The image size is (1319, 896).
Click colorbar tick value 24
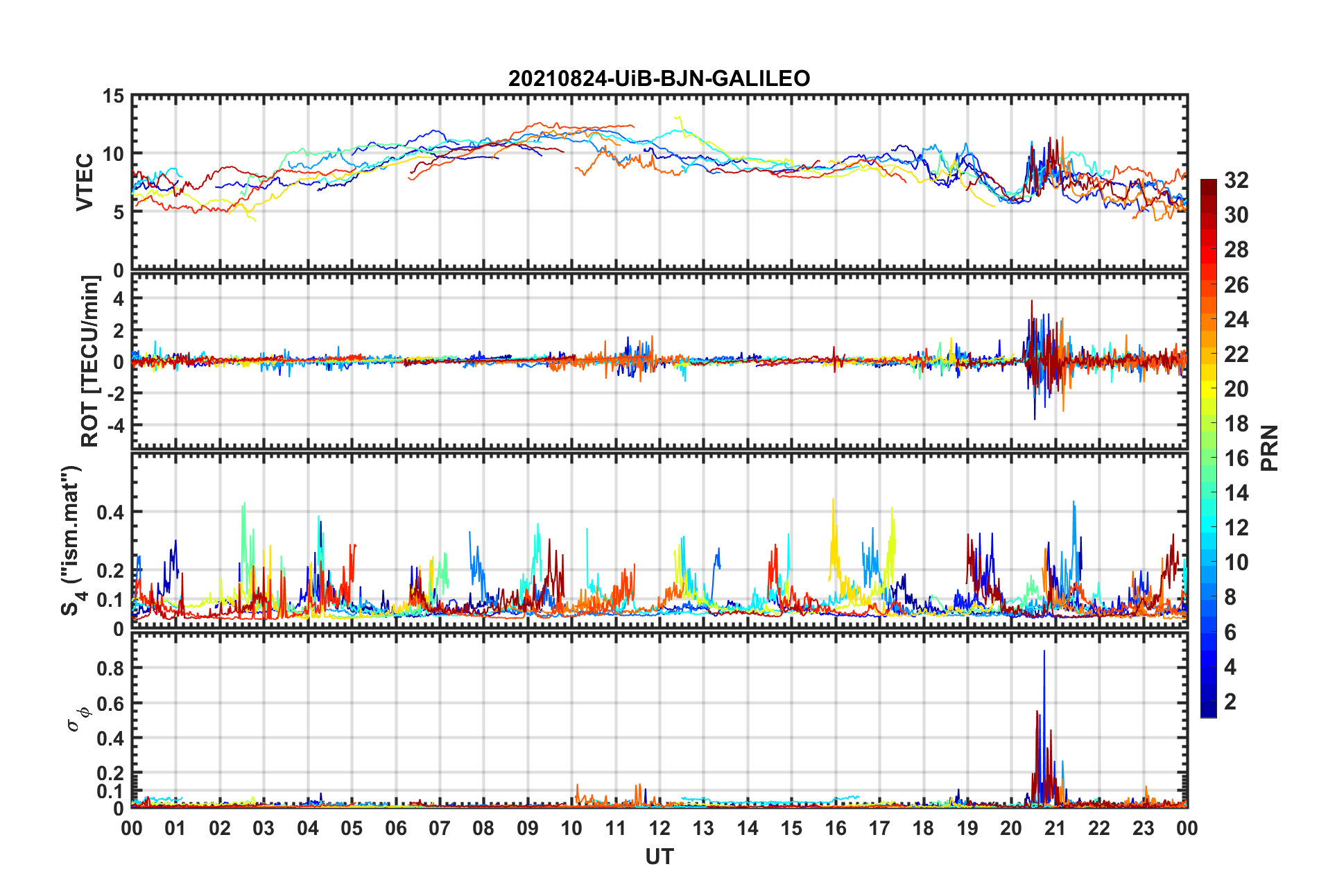pyautogui.click(x=1236, y=319)
